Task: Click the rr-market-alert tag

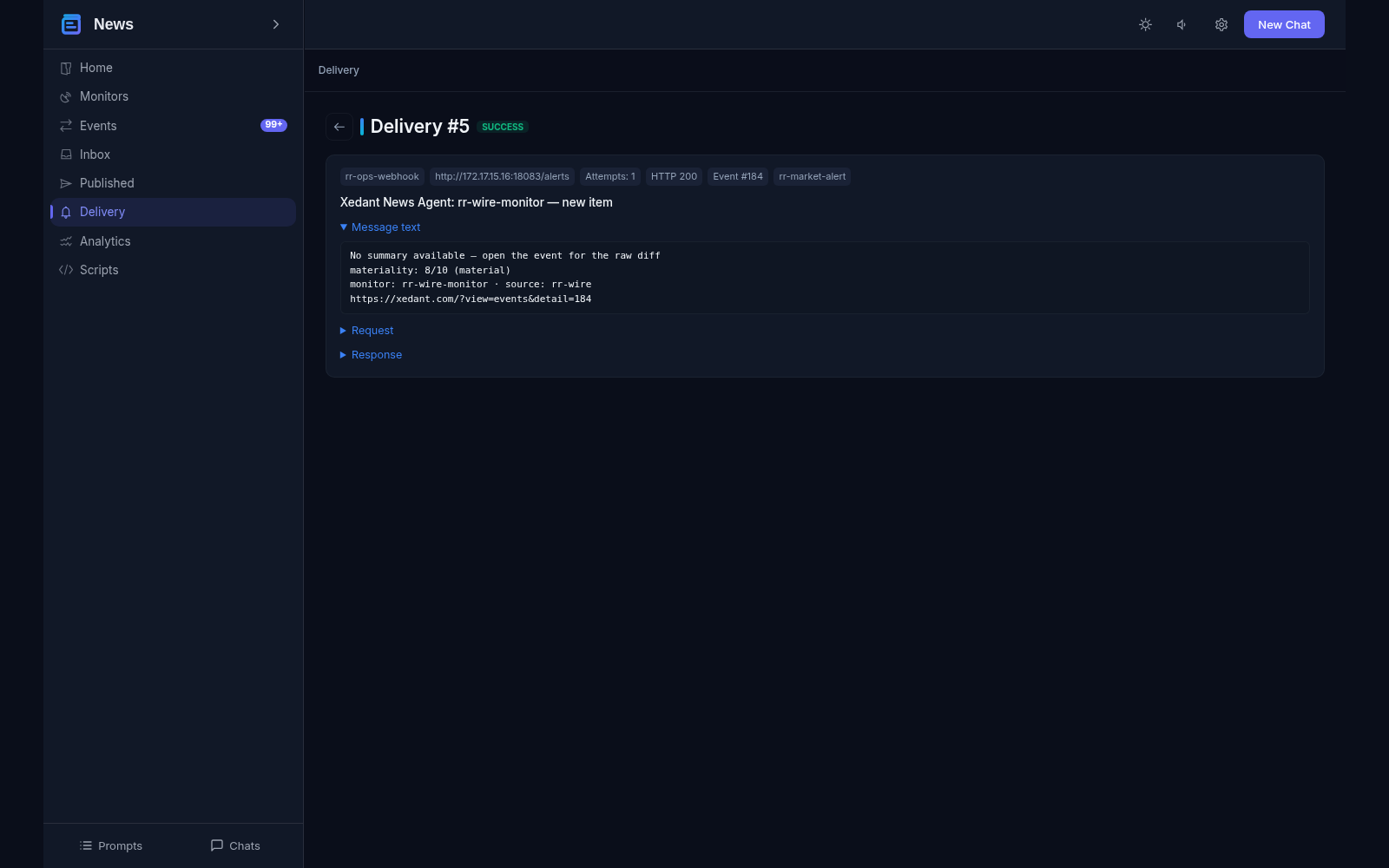Action: [x=812, y=176]
